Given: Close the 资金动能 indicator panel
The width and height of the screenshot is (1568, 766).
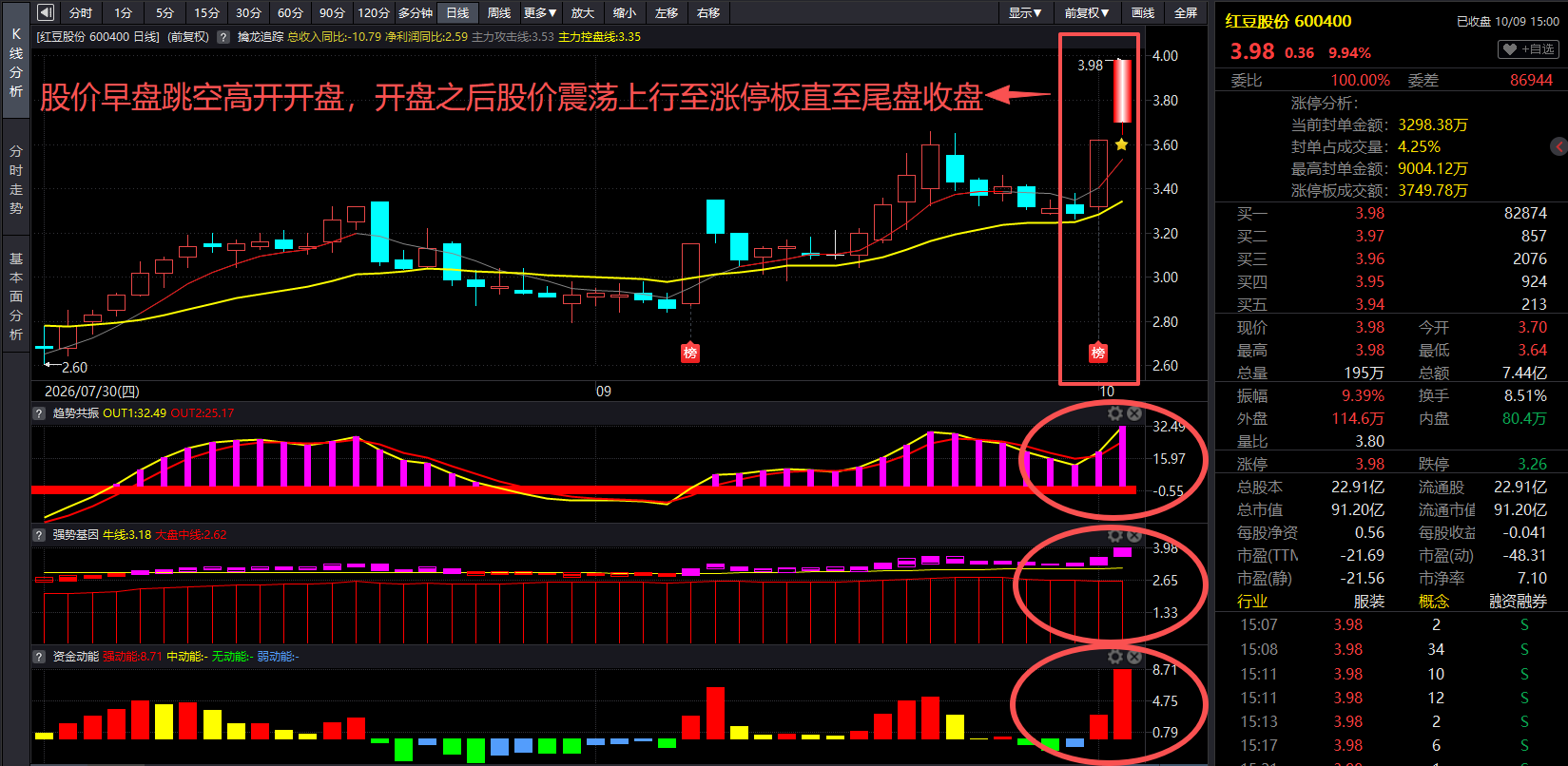Looking at the screenshot, I should pos(1134,657).
